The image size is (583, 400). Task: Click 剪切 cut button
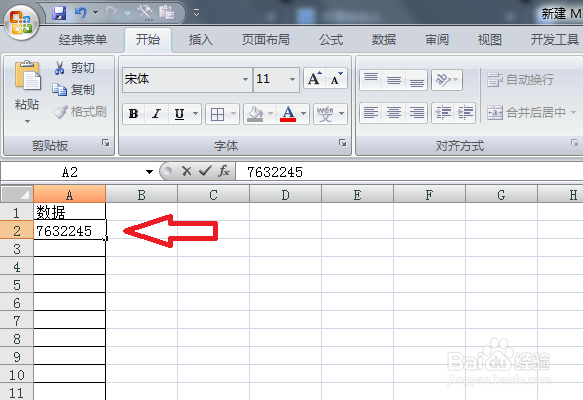(75, 68)
